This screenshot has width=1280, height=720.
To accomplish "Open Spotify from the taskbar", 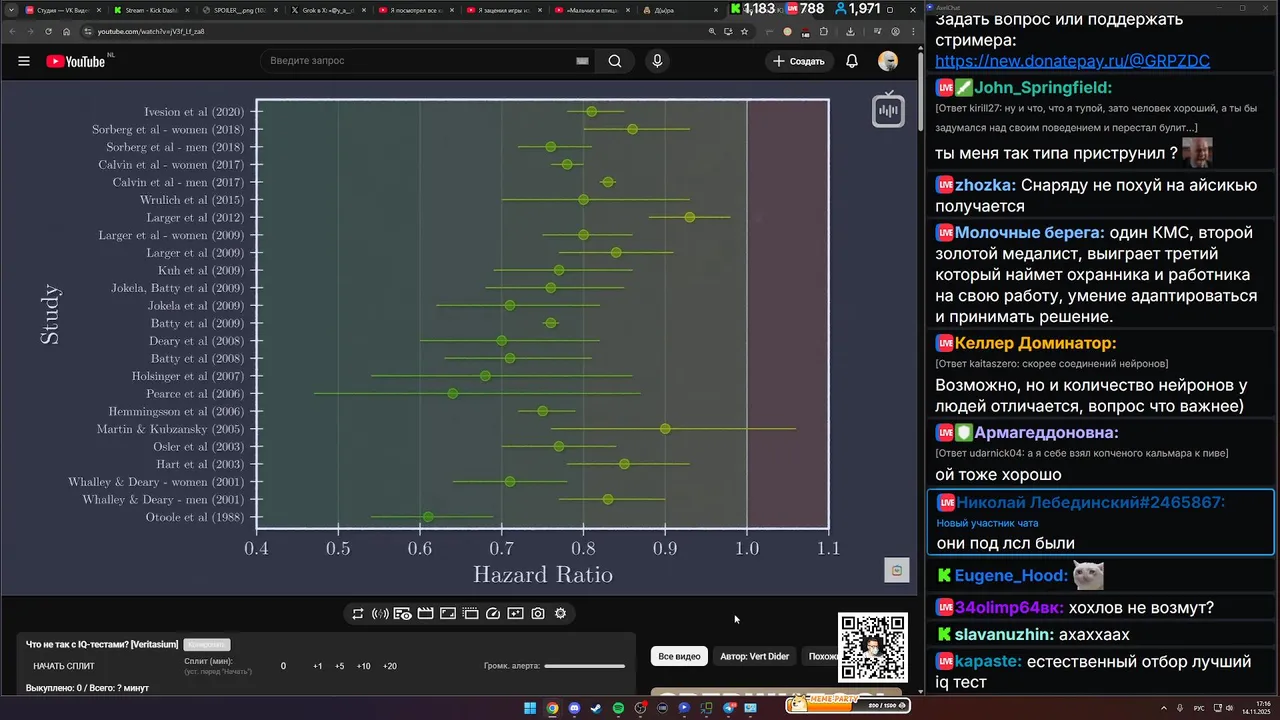I will pyautogui.click(x=618, y=708).
